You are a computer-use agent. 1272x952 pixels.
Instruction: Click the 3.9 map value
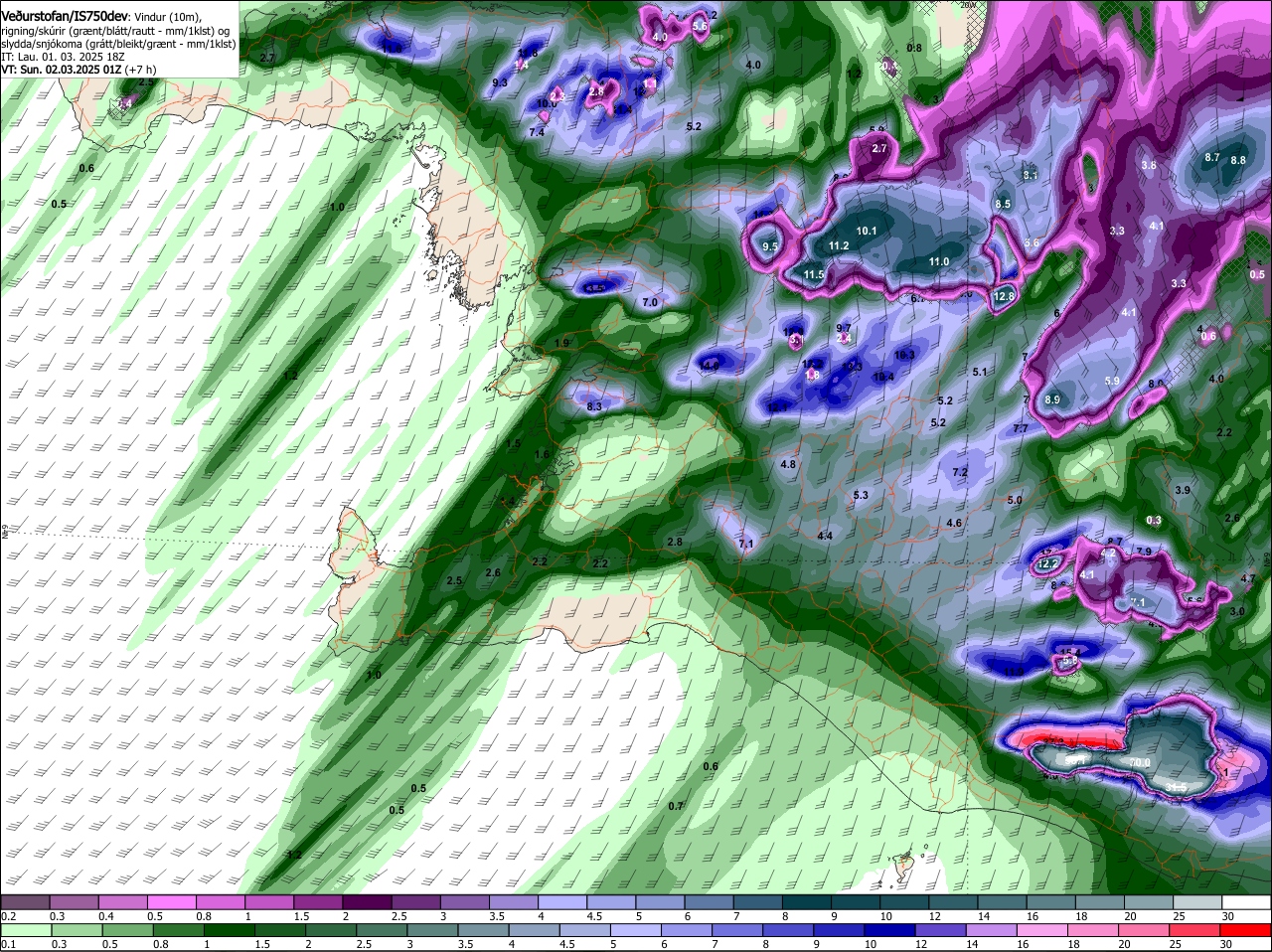(1183, 490)
